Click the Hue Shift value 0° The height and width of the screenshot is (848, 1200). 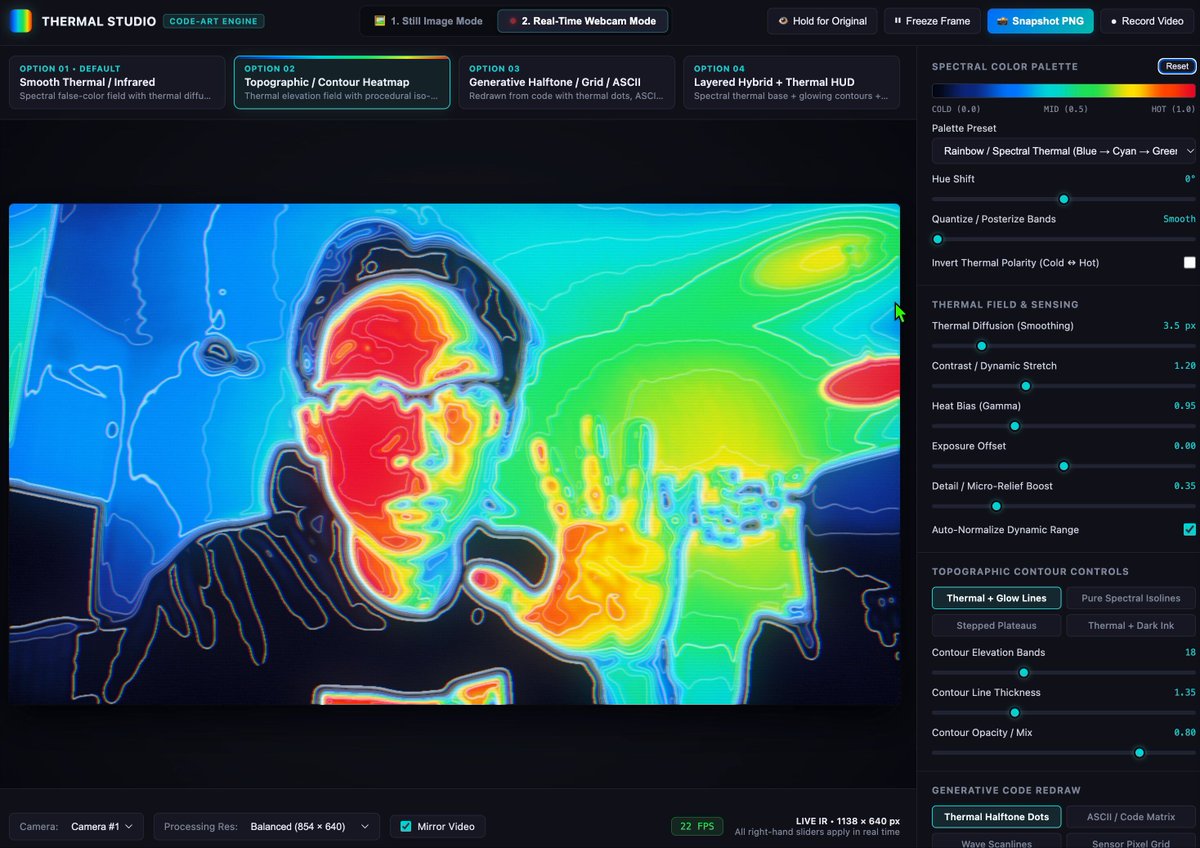tap(1190, 179)
